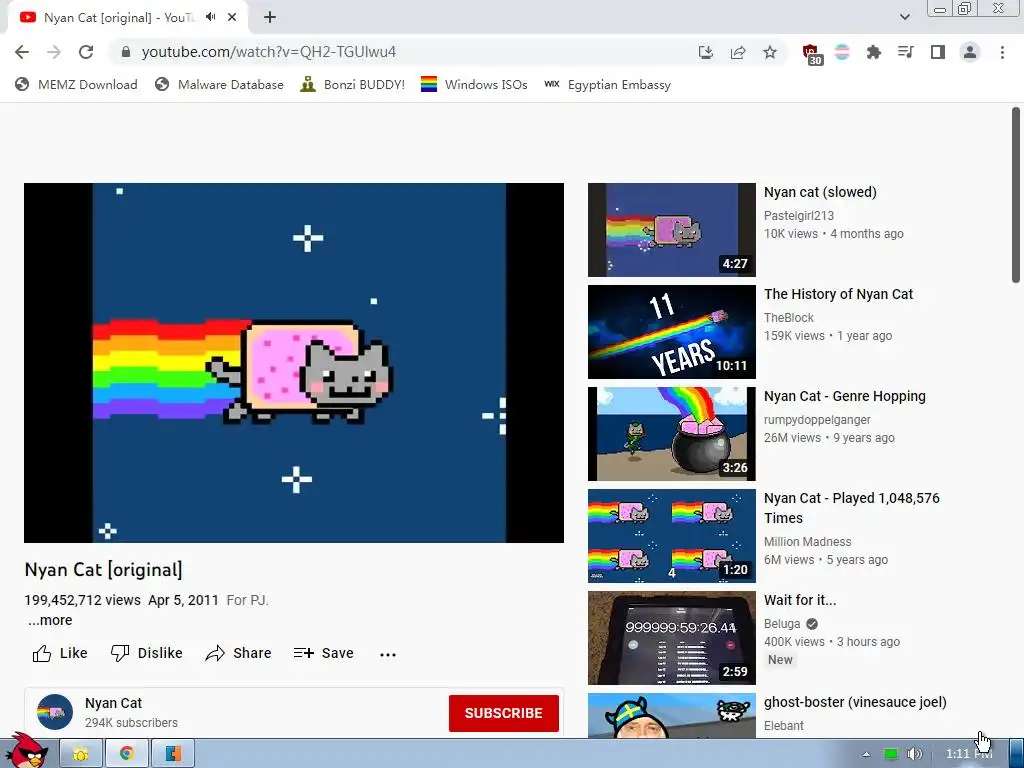Open The History of Nyan Cat title

point(839,295)
